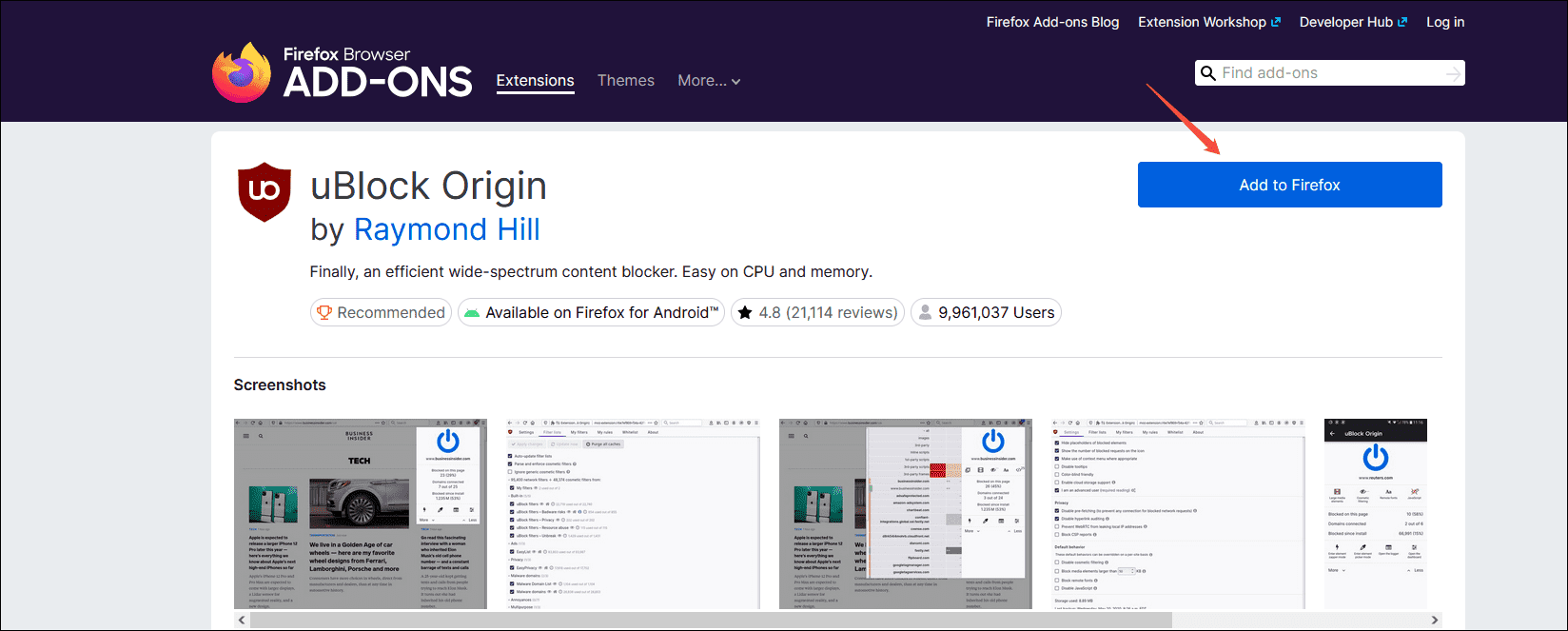The width and height of the screenshot is (1568, 631).
Task: Click the Recommended trophy icon
Action: point(324,312)
